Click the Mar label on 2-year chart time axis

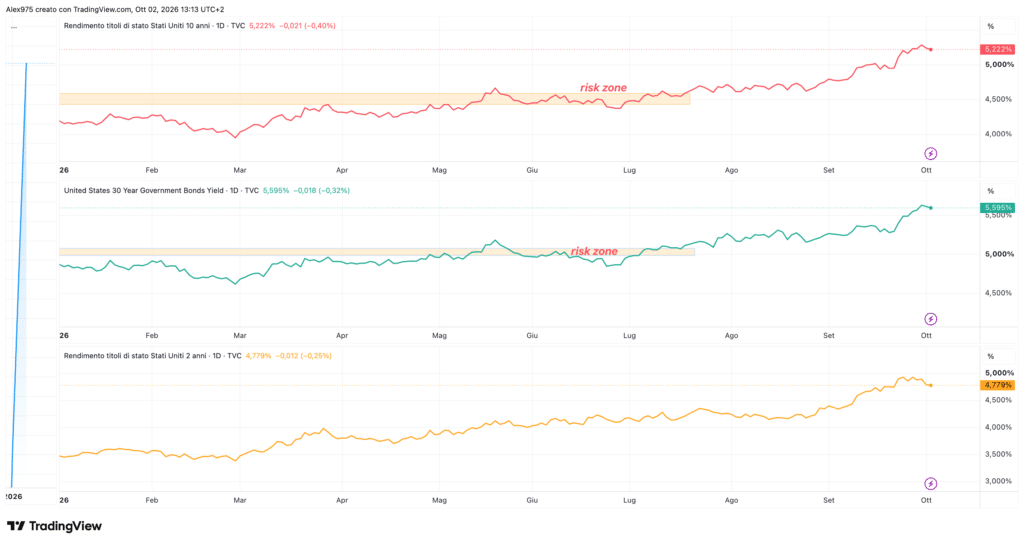(240, 500)
